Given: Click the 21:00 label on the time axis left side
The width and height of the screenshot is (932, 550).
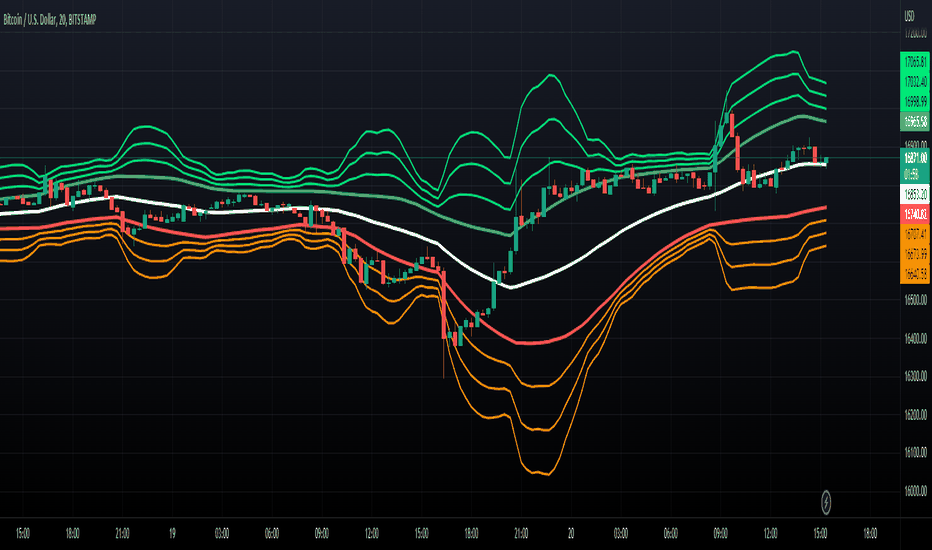Looking at the screenshot, I should [x=122, y=533].
